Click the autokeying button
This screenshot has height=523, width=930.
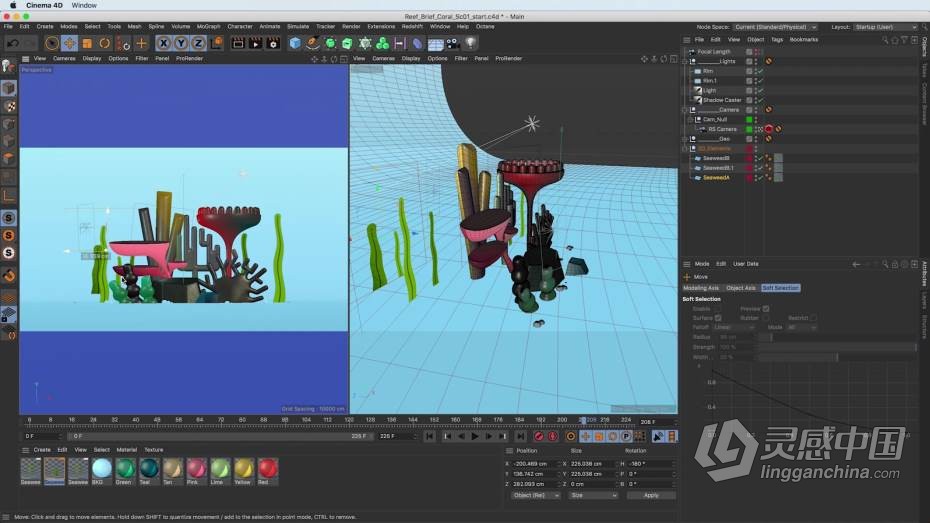coord(552,436)
